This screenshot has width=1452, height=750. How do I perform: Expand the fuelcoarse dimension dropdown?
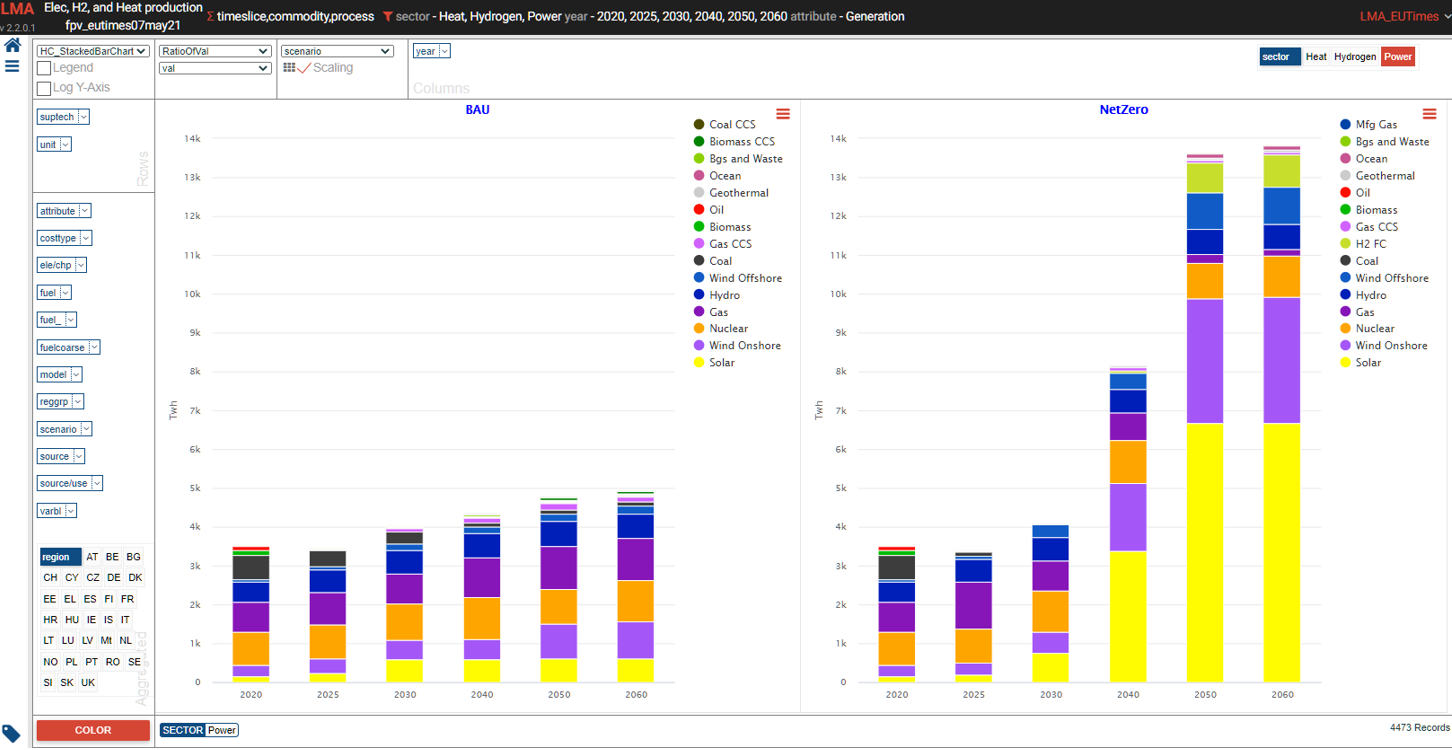click(x=69, y=347)
